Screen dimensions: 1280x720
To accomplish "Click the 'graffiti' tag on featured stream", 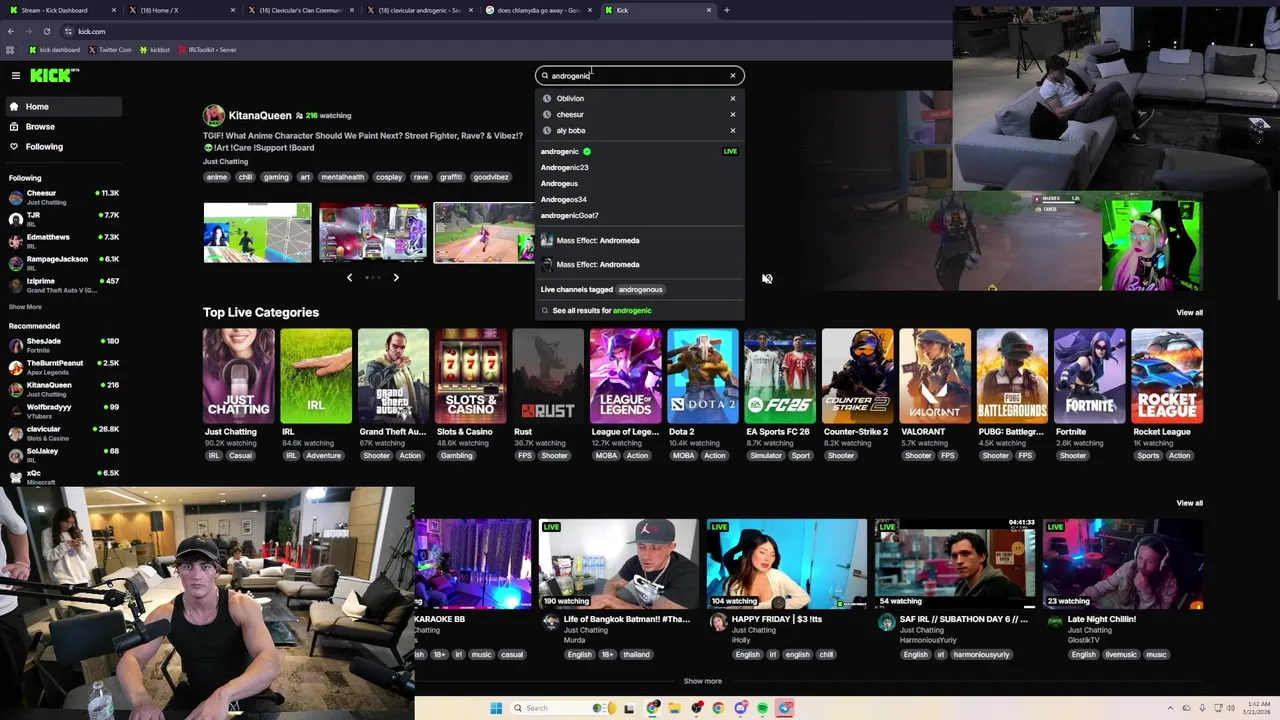I will pyautogui.click(x=451, y=177).
